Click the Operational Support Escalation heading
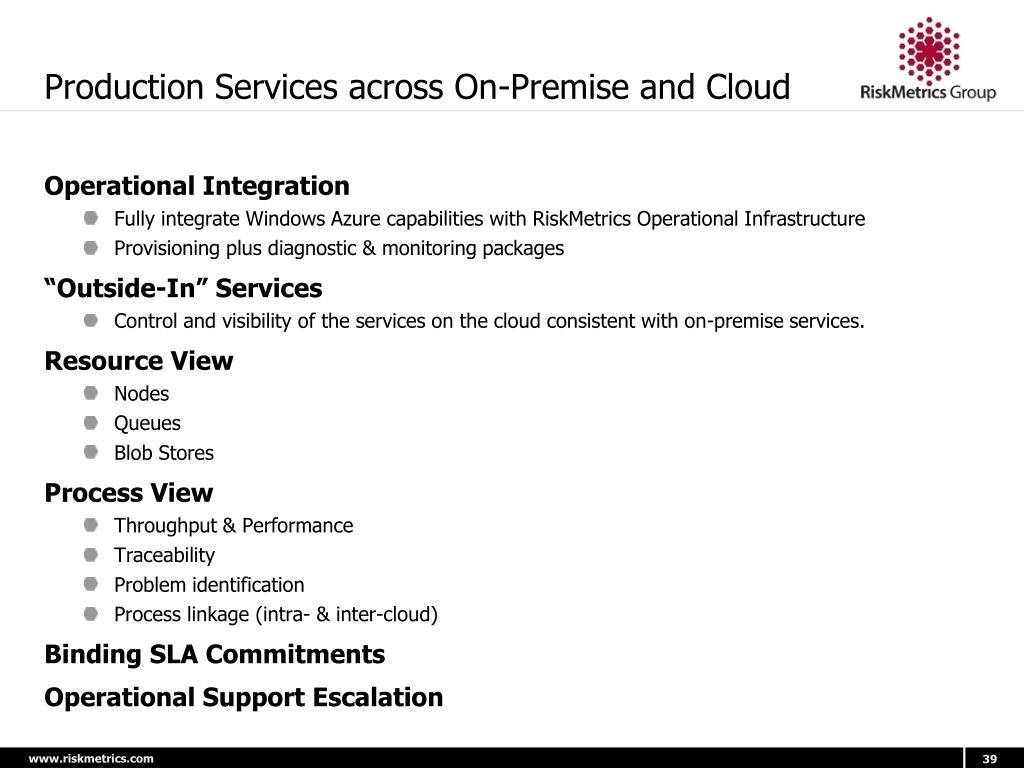The height and width of the screenshot is (768, 1024). (244, 697)
